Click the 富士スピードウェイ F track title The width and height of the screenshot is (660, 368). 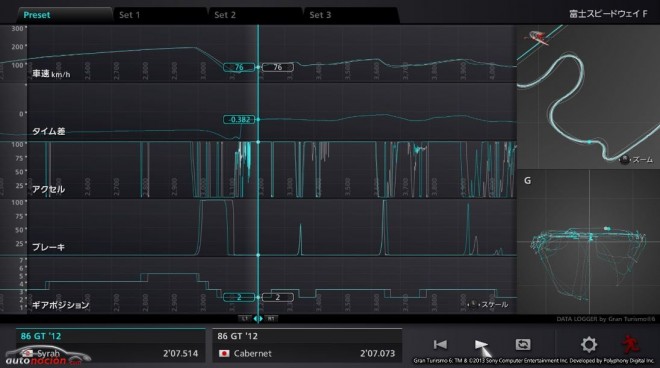point(608,14)
